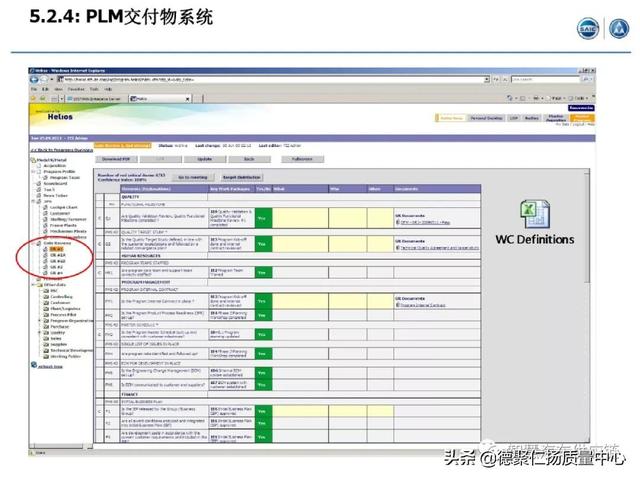Screen dimensions: 640x480
Task: Collapse the Other data folder node
Action: (34, 285)
